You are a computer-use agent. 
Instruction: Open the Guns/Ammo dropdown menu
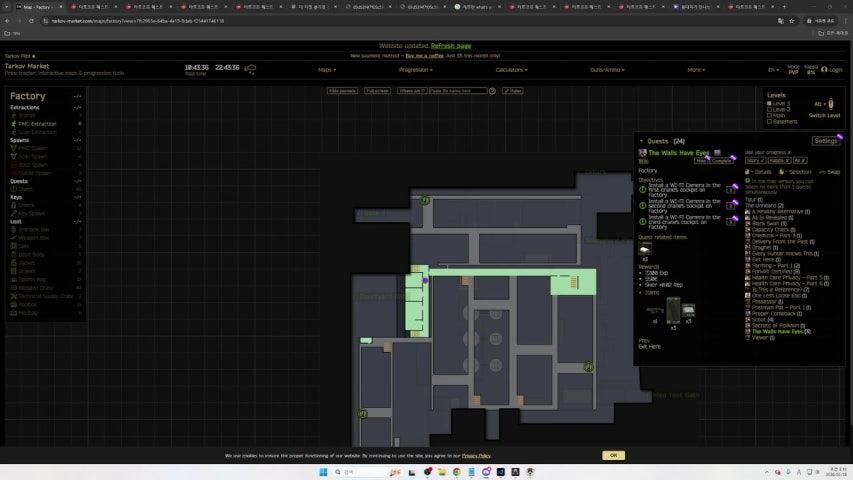[x=607, y=70]
